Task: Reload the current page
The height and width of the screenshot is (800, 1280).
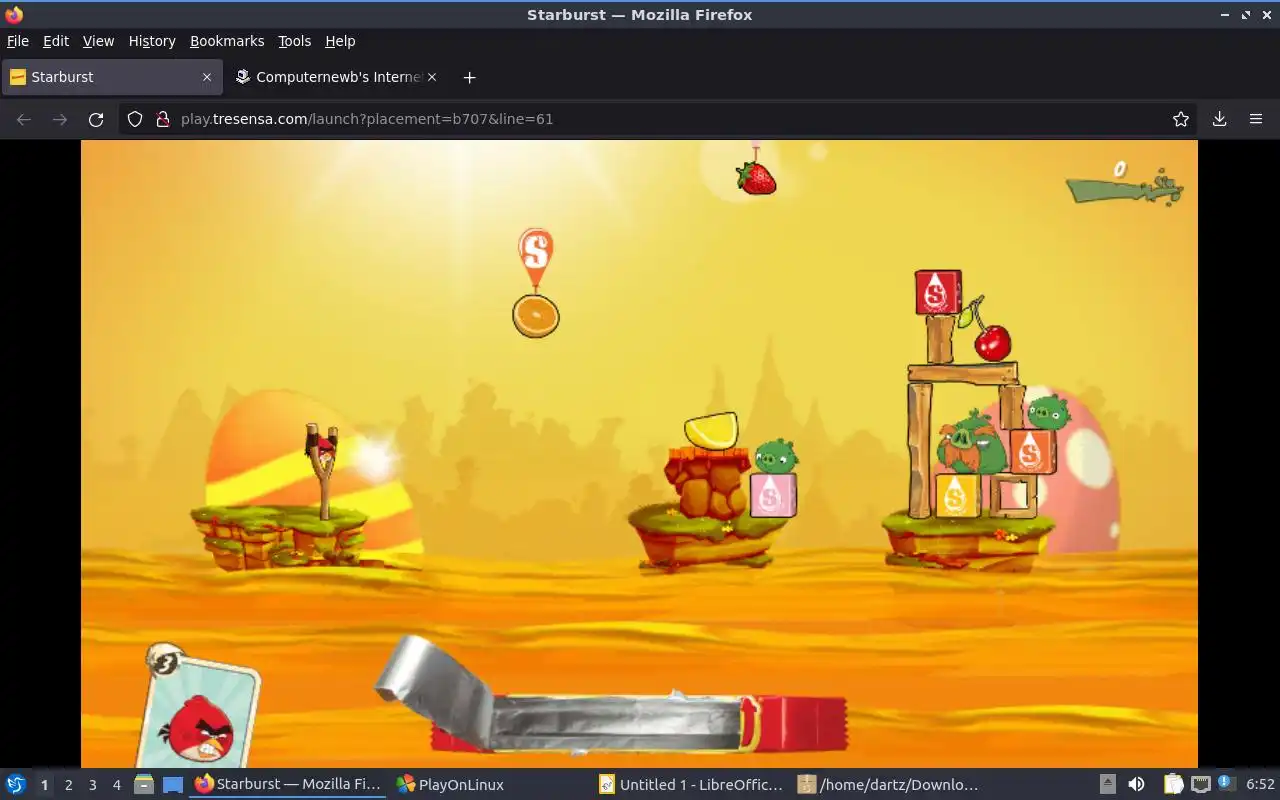Action: [96, 119]
